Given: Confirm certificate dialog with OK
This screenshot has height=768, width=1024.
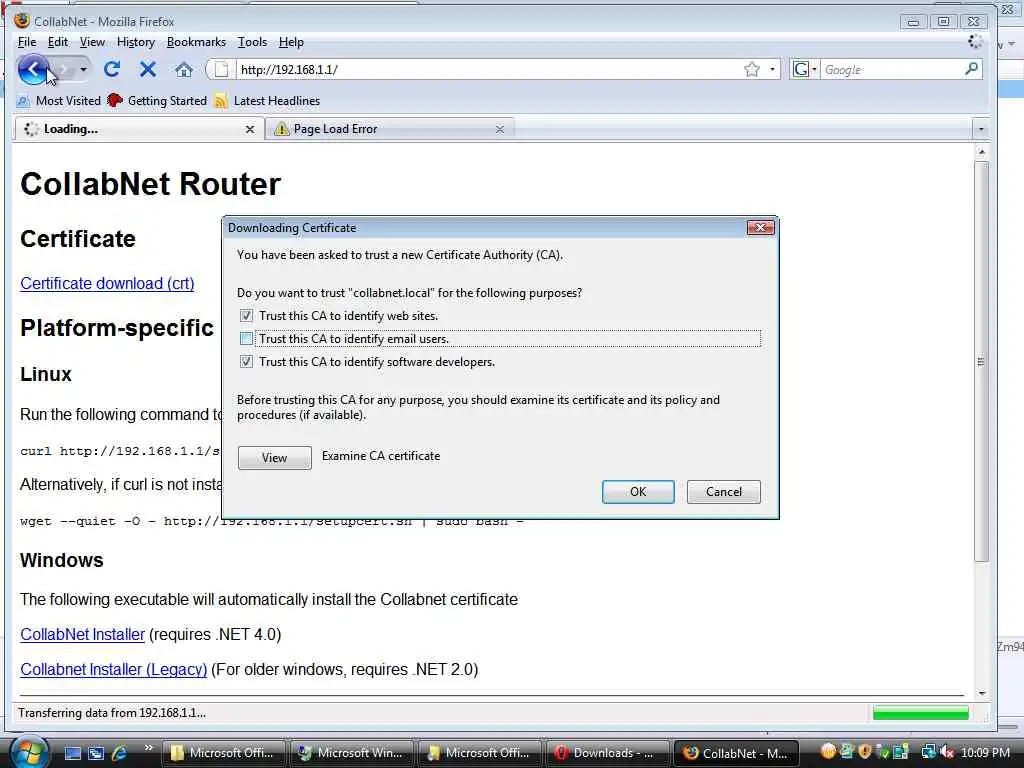Looking at the screenshot, I should click(638, 492).
